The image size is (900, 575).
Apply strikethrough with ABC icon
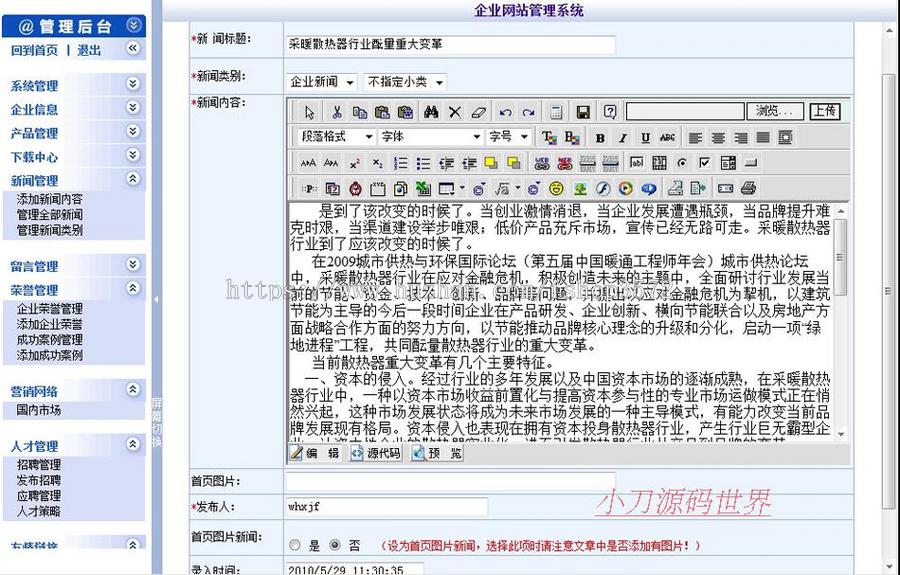coord(667,138)
